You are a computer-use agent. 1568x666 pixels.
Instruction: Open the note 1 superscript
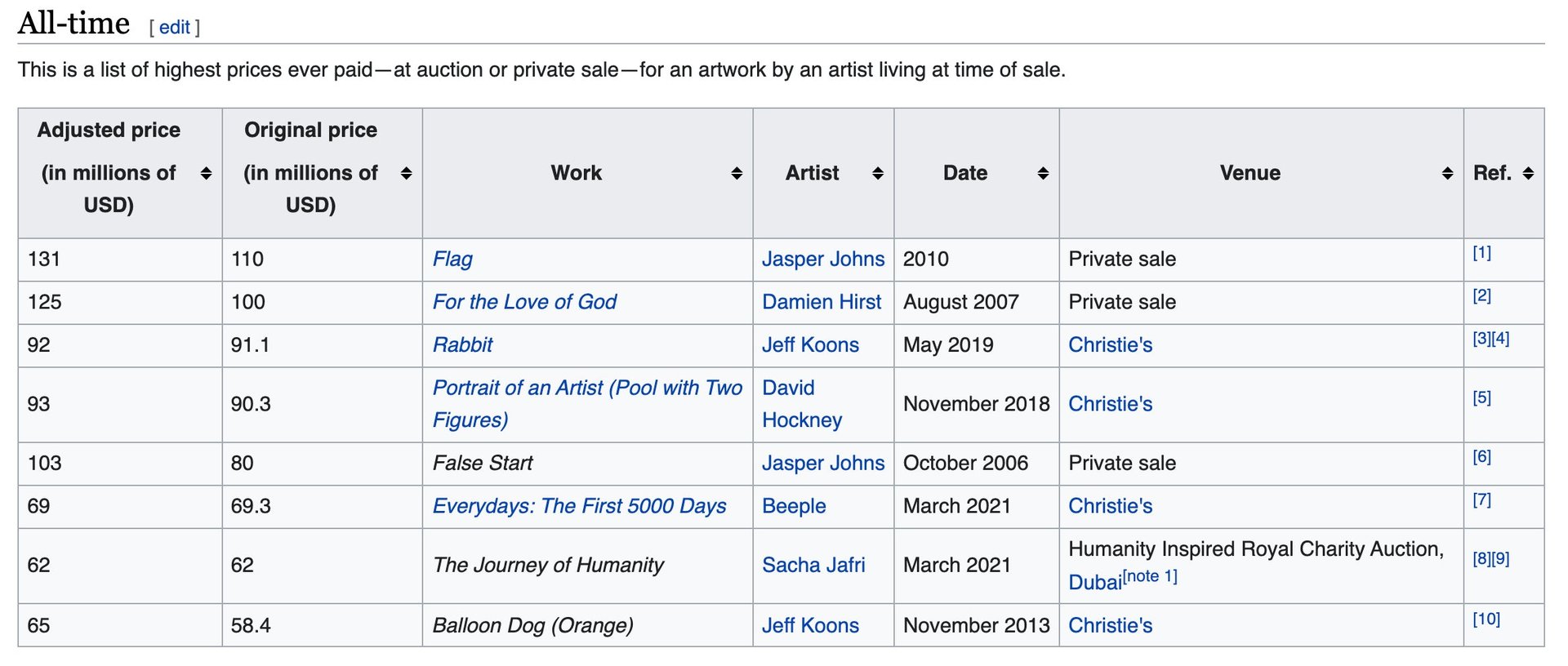click(1150, 576)
